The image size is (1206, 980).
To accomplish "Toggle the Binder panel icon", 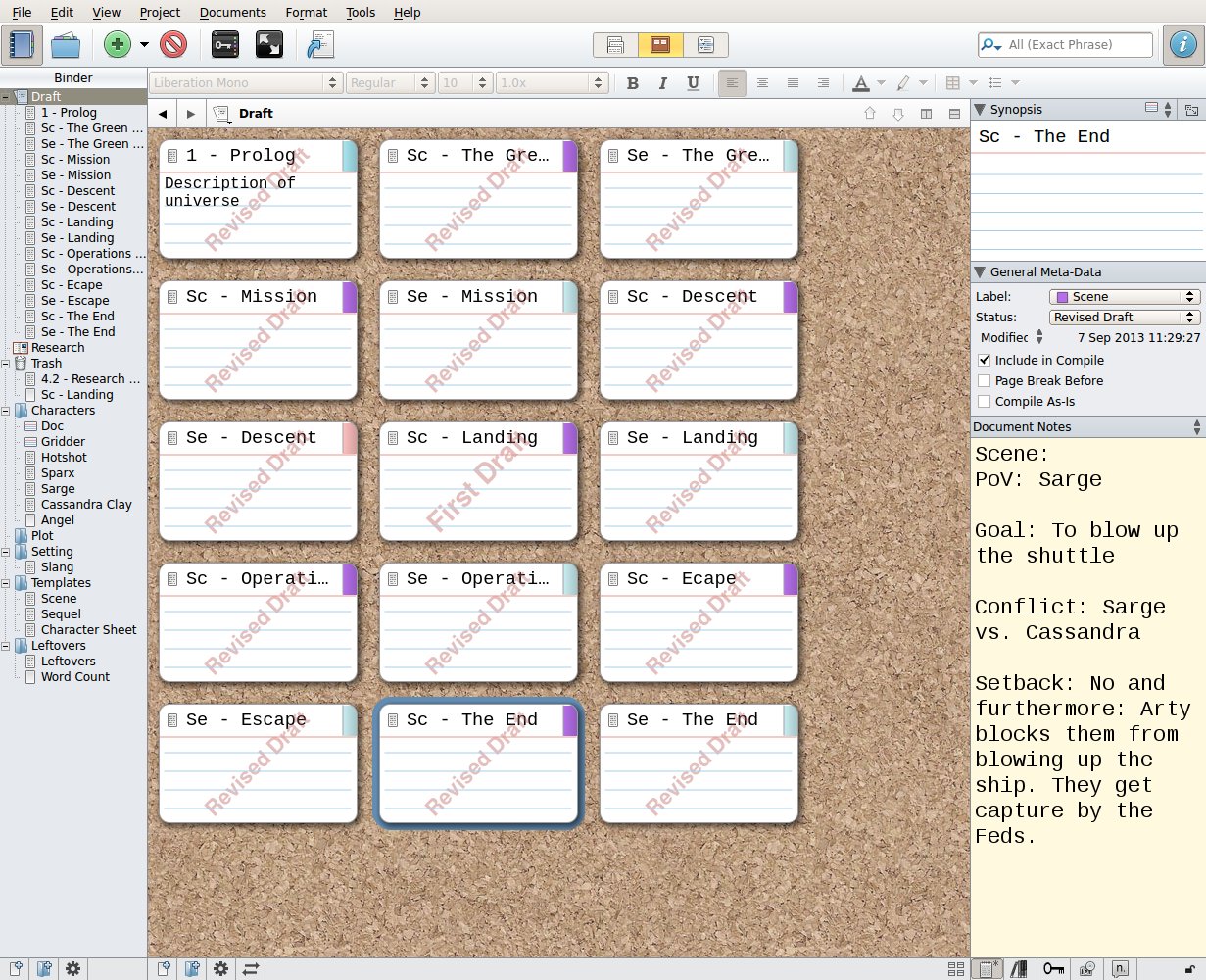I will tap(22, 45).
